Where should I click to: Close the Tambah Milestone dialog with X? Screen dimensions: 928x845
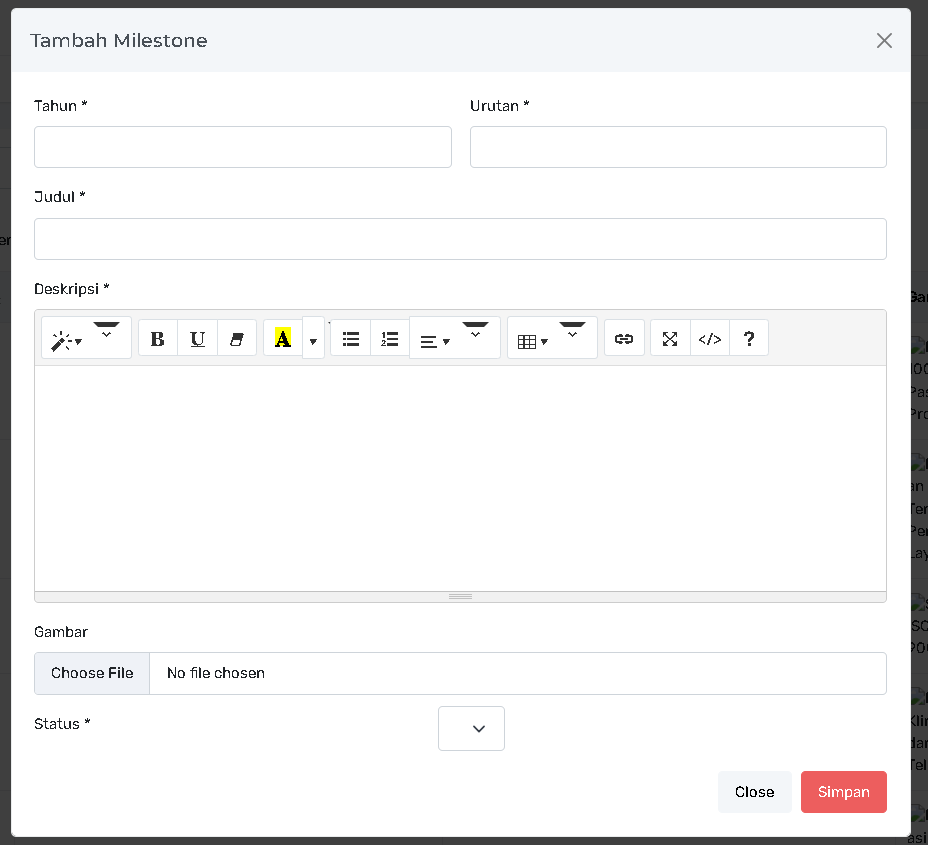point(884,41)
